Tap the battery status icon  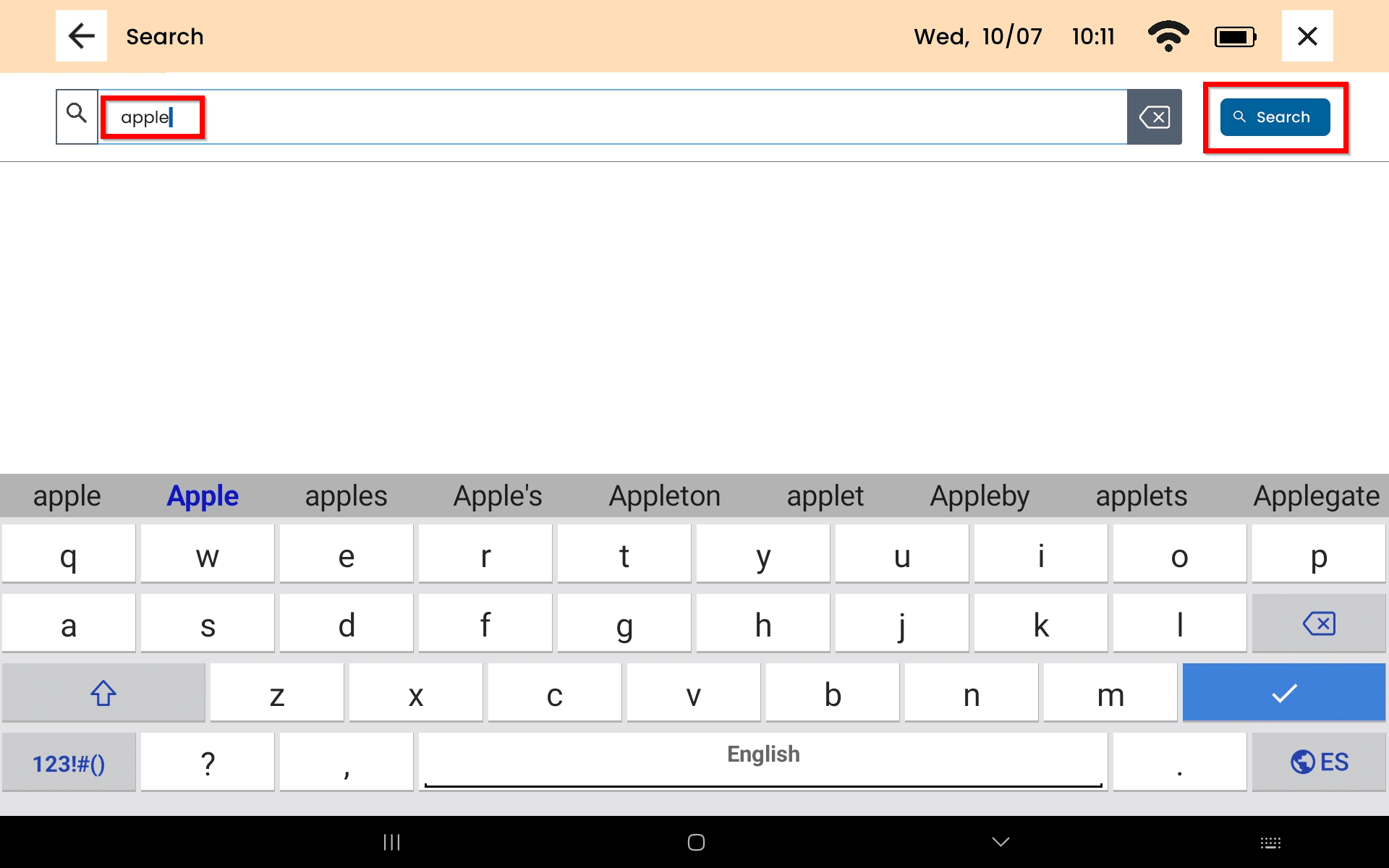(1235, 36)
